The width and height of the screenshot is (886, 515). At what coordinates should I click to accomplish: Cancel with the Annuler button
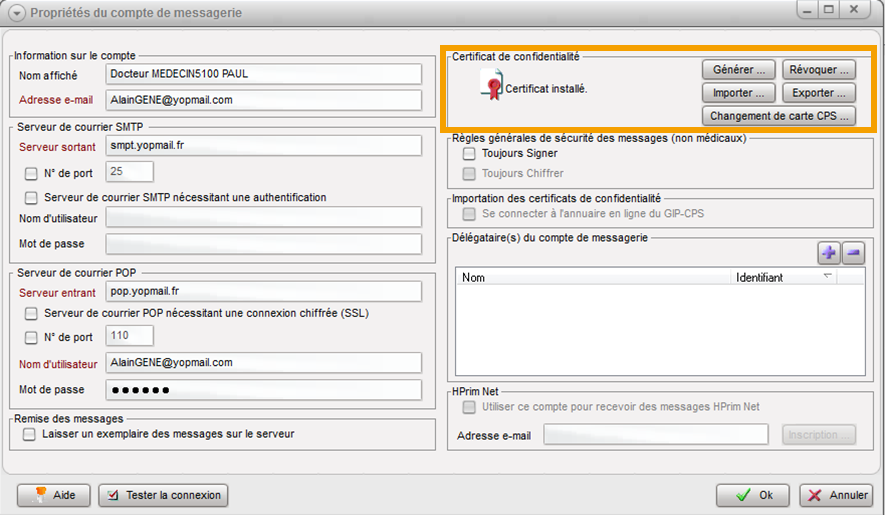pyautogui.click(x=838, y=495)
